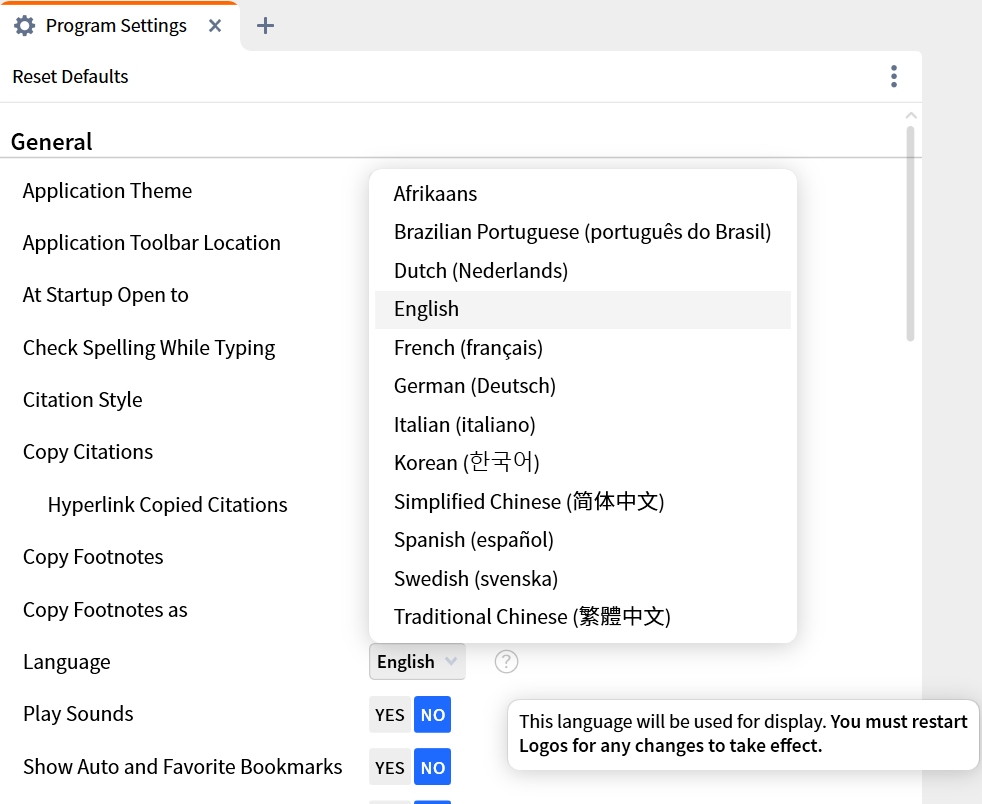The image size is (982, 804).
Task: Click the settings vertical scrollbar thumb
Action: [910, 234]
